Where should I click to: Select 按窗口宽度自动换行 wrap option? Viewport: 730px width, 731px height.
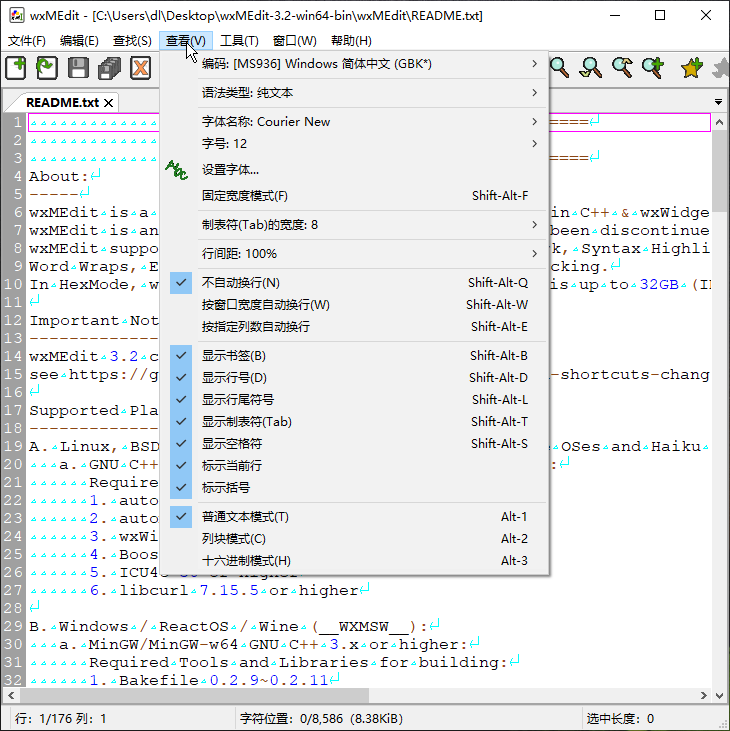point(353,305)
